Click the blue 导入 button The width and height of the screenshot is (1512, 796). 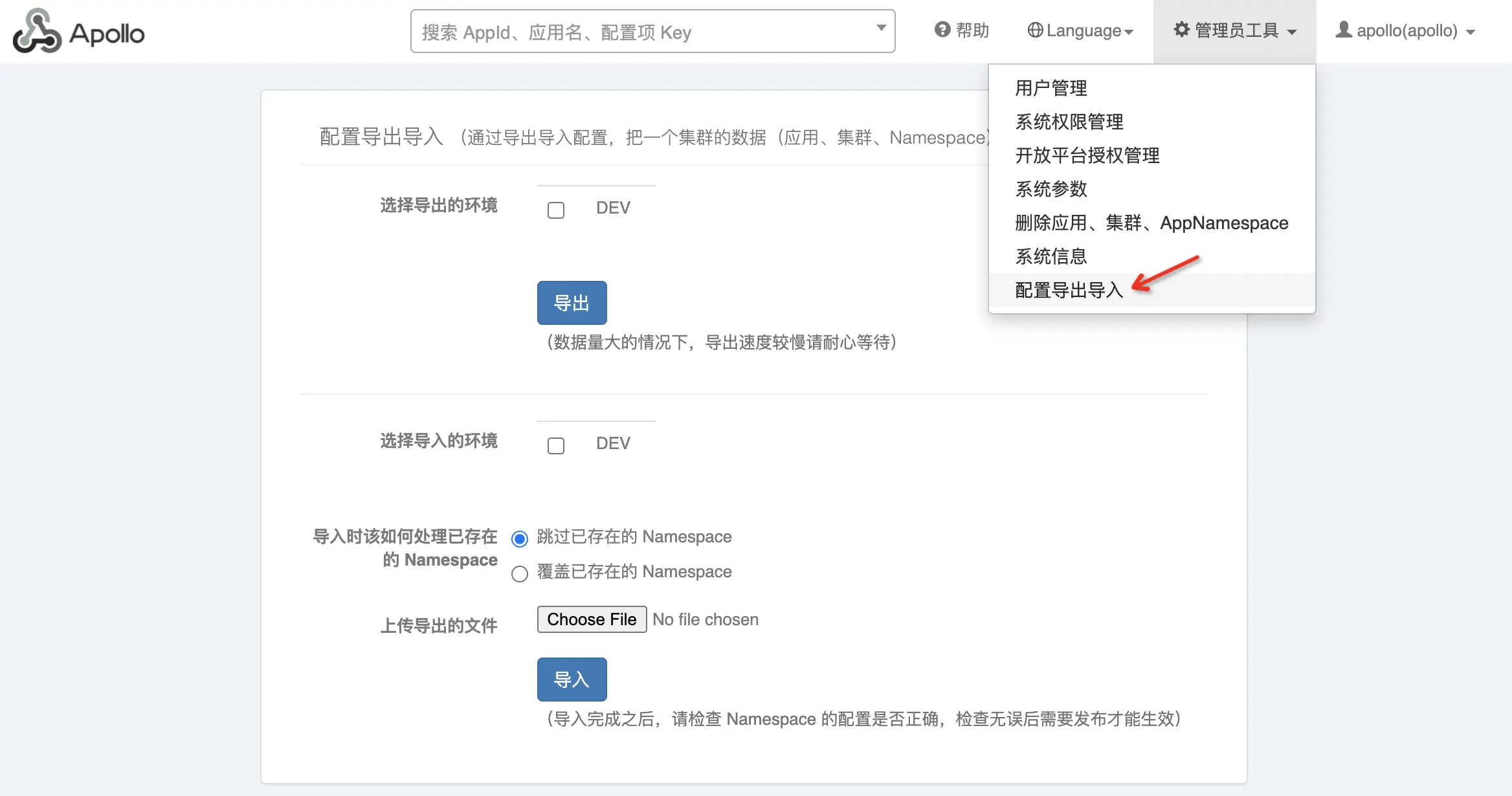point(572,680)
